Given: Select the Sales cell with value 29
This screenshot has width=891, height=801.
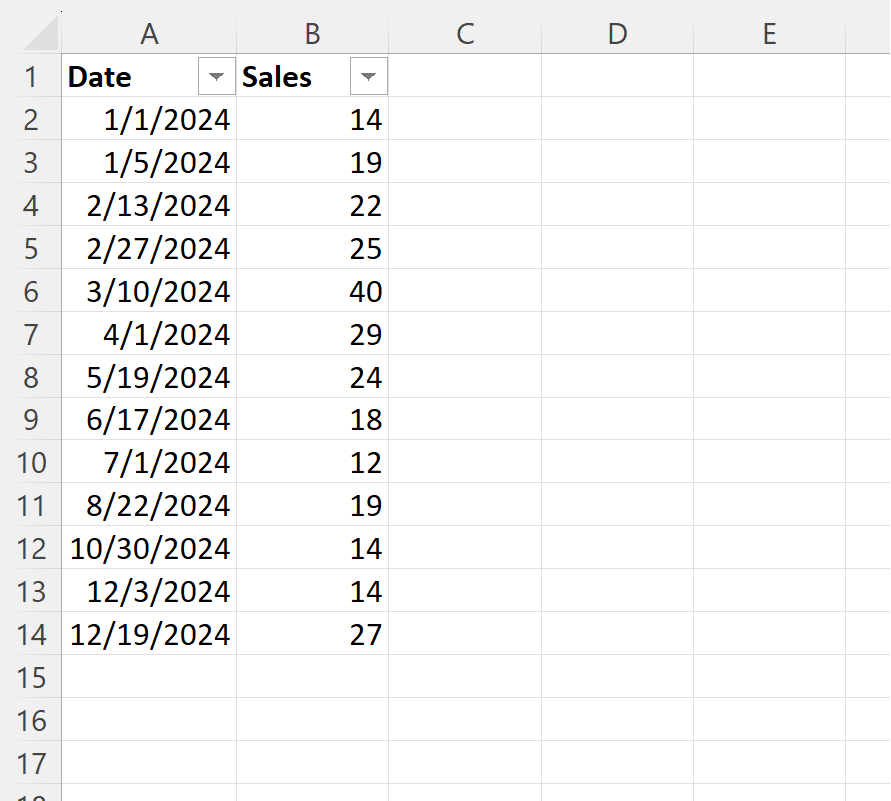Looking at the screenshot, I should [313, 333].
